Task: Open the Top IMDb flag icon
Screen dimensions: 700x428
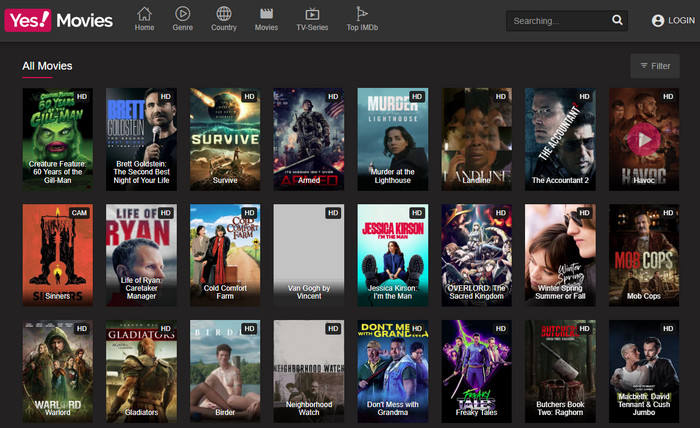Action: click(x=361, y=13)
